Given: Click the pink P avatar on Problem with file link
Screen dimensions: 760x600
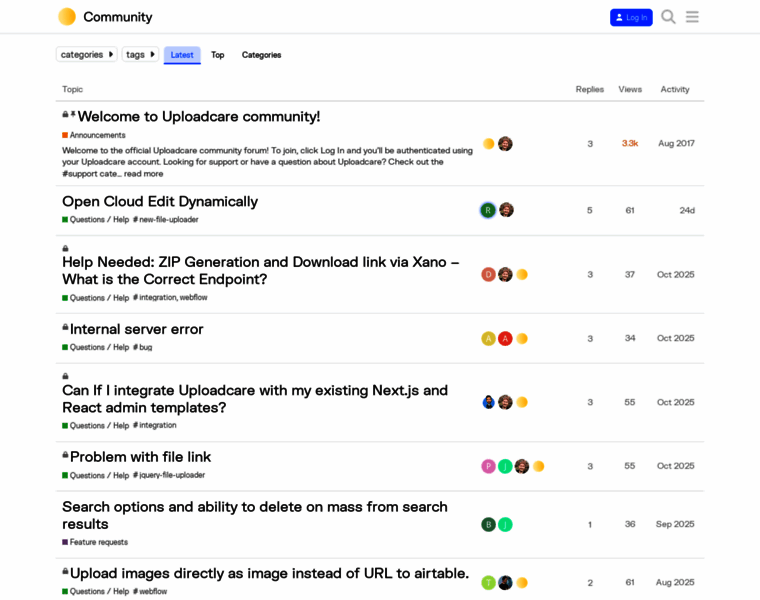Looking at the screenshot, I should click(x=488, y=466).
